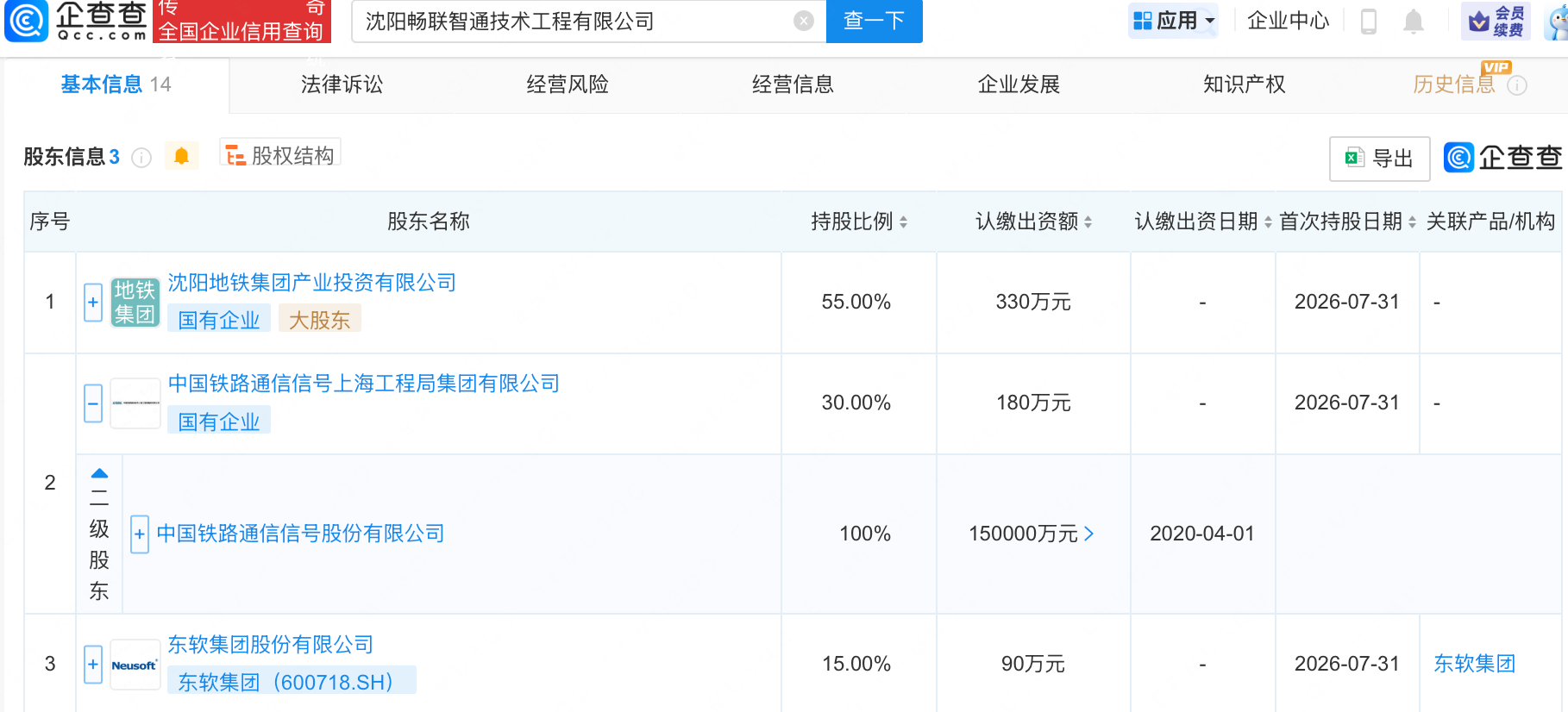Switch to 企业发展 tab
The width and height of the screenshot is (1568, 712).
pos(1019,84)
